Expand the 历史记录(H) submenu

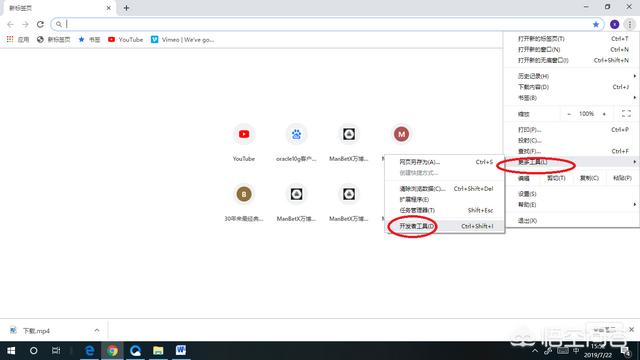pos(571,76)
